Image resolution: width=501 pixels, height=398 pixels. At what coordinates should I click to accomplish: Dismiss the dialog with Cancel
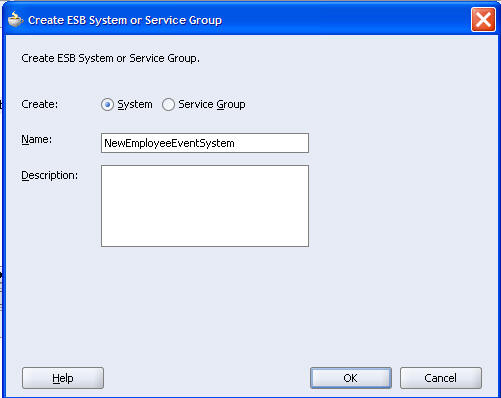(441, 378)
